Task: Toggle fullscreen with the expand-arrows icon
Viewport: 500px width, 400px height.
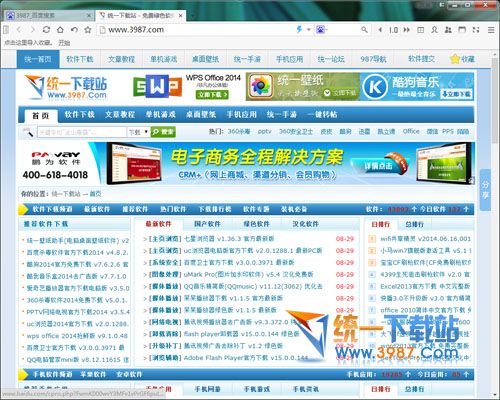Action: pyautogui.click(x=476, y=30)
